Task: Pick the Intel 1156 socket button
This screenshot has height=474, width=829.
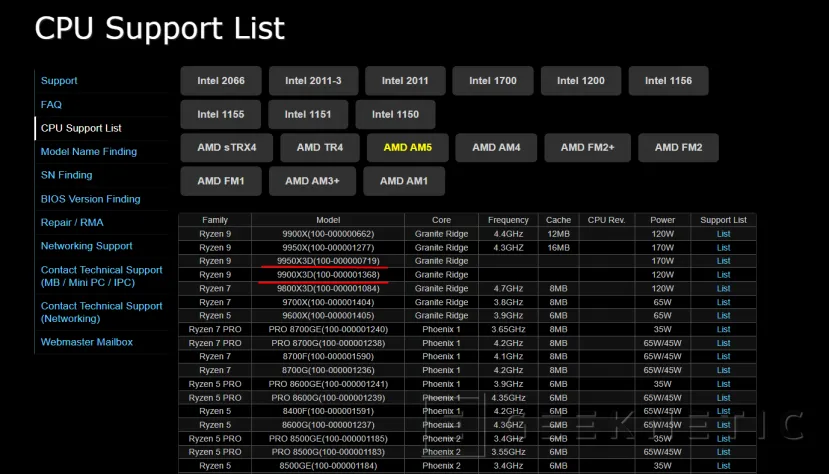Action: point(668,81)
